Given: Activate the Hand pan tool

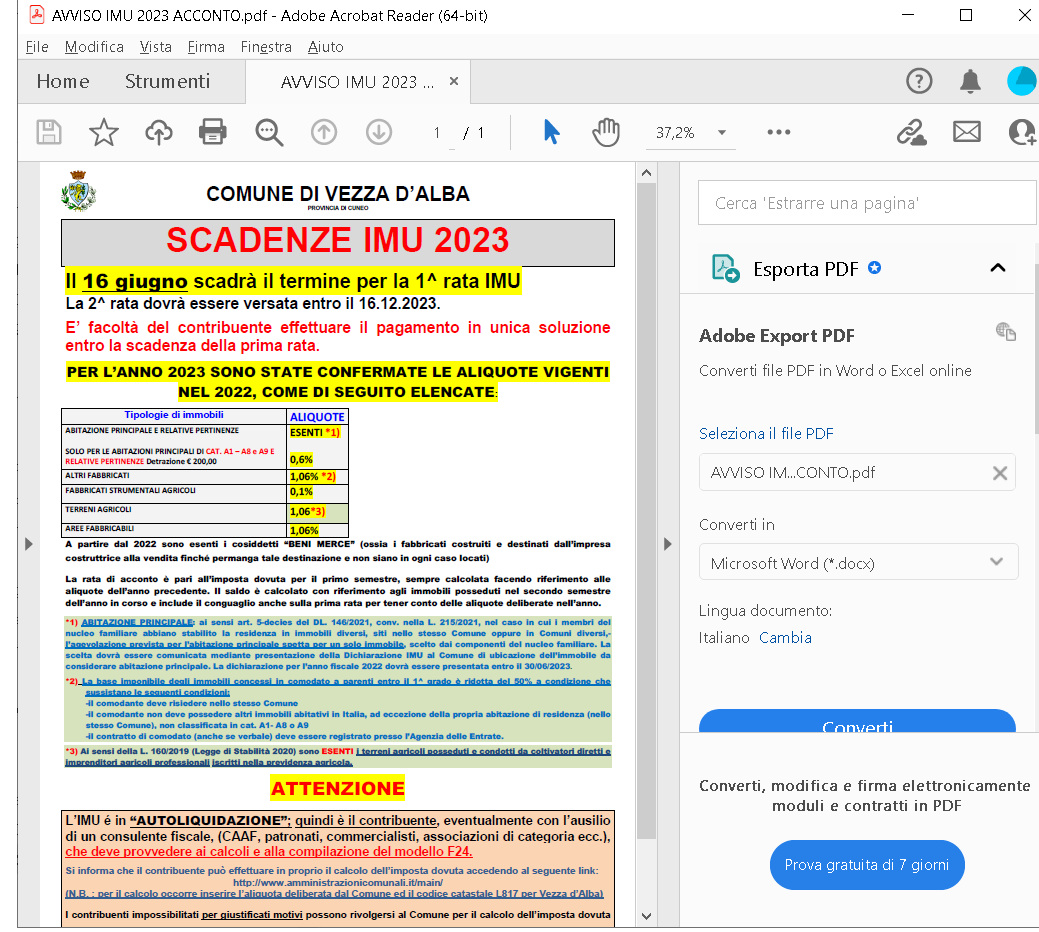Looking at the screenshot, I should click(606, 132).
